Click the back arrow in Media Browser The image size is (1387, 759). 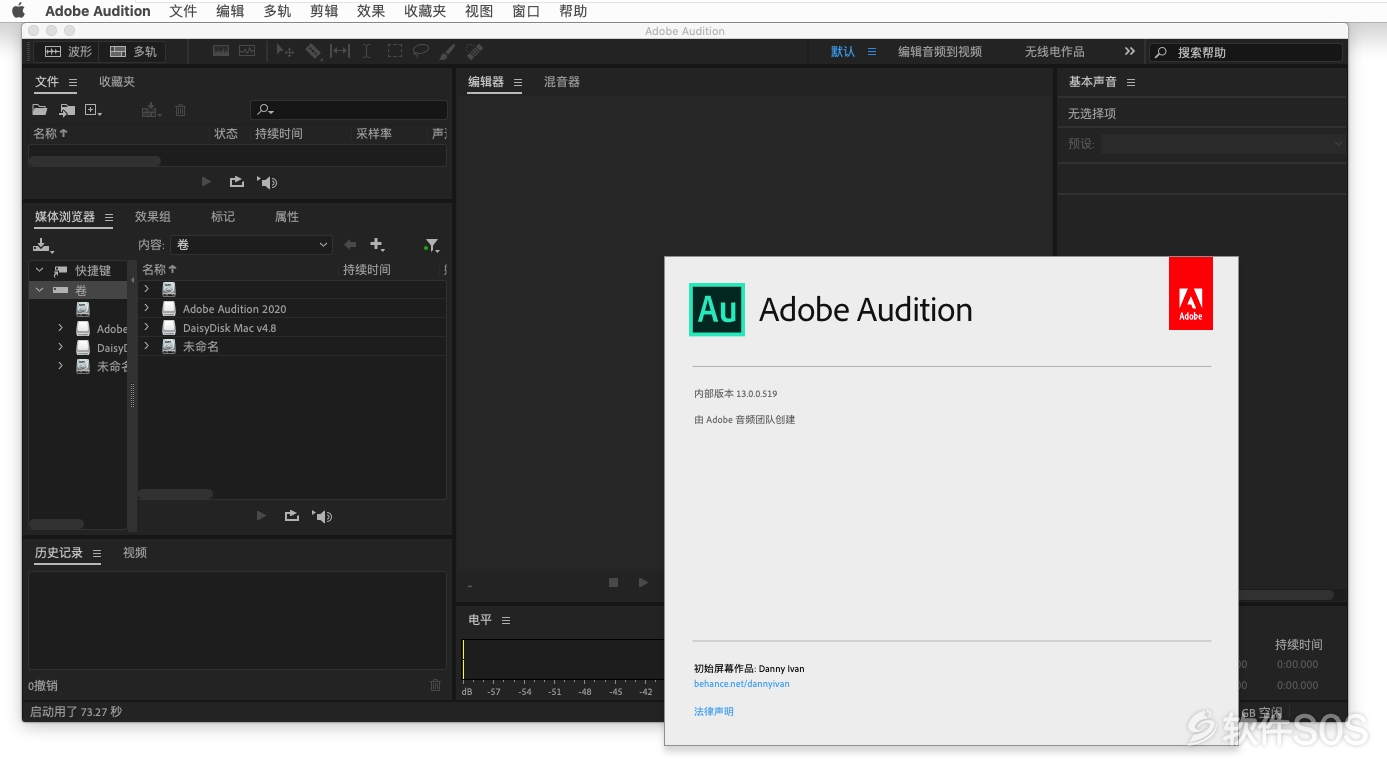[x=350, y=245]
